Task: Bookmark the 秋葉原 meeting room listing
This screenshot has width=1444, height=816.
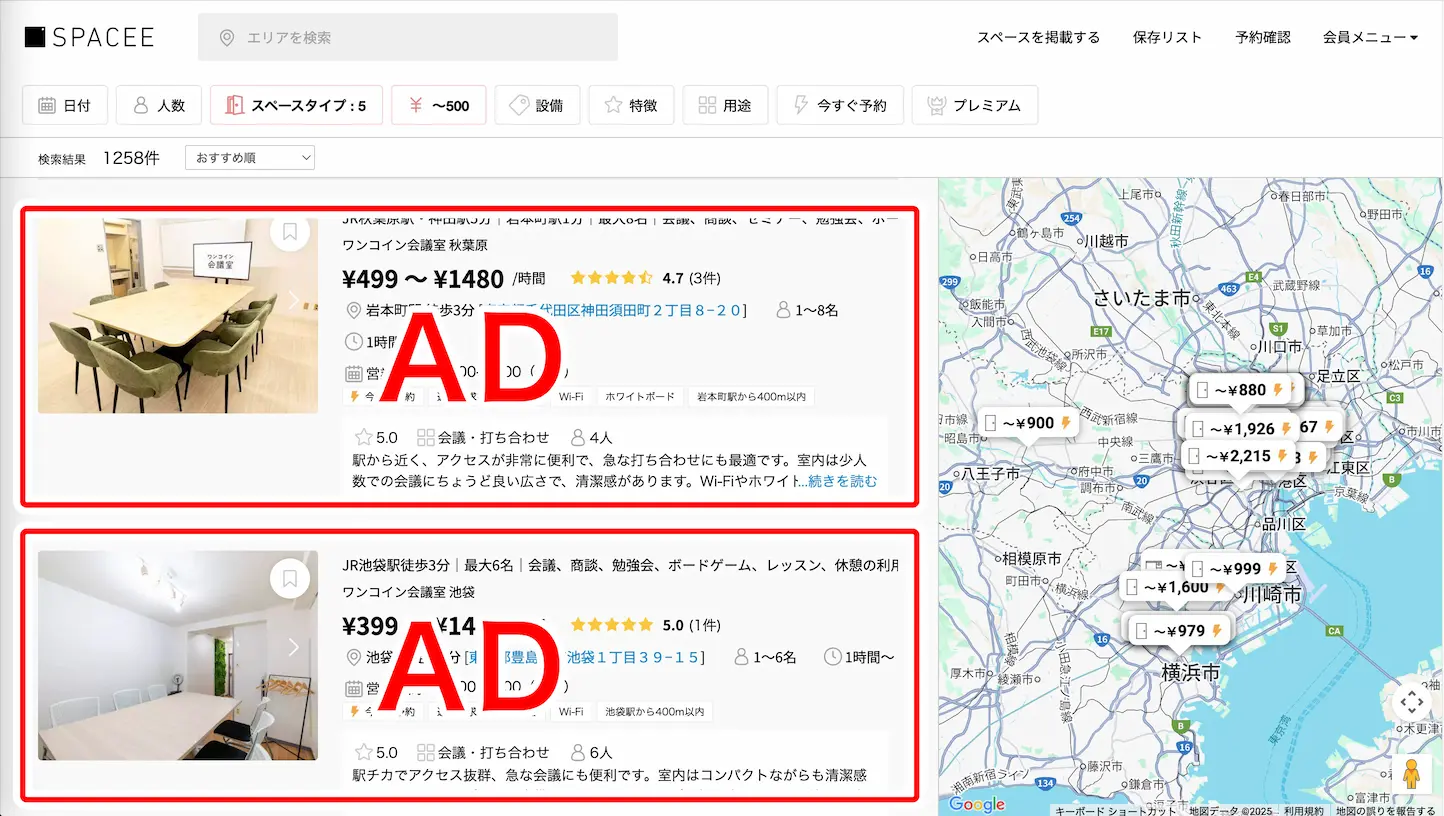Action: tap(290, 231)
